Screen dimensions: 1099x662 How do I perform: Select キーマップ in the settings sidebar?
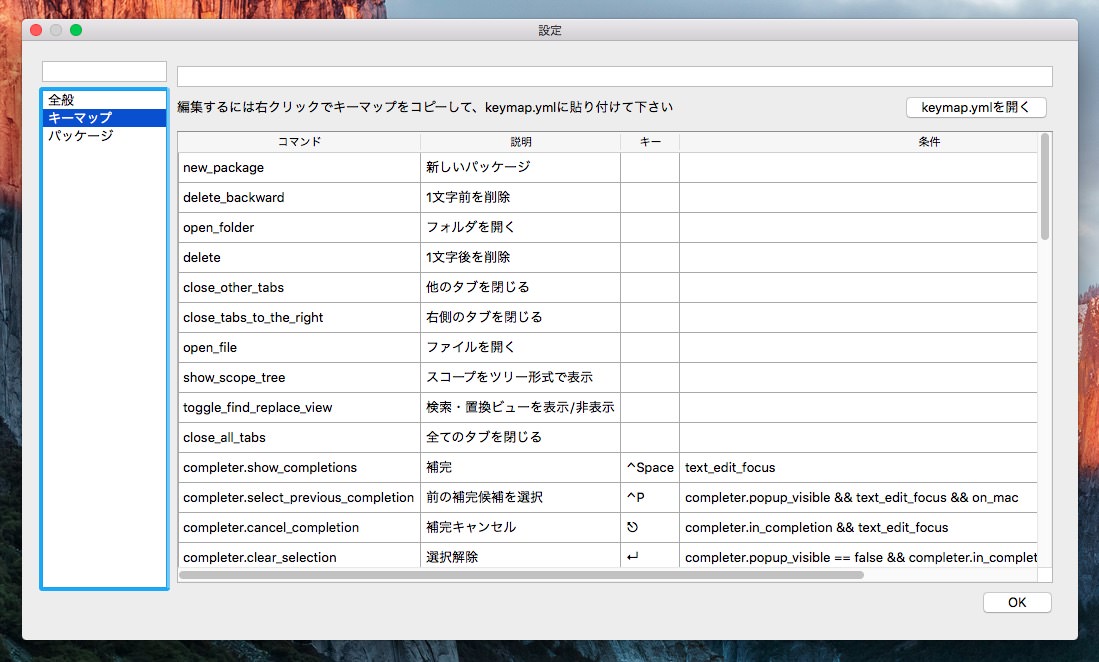pyautogui.click(x=80, y=118)
